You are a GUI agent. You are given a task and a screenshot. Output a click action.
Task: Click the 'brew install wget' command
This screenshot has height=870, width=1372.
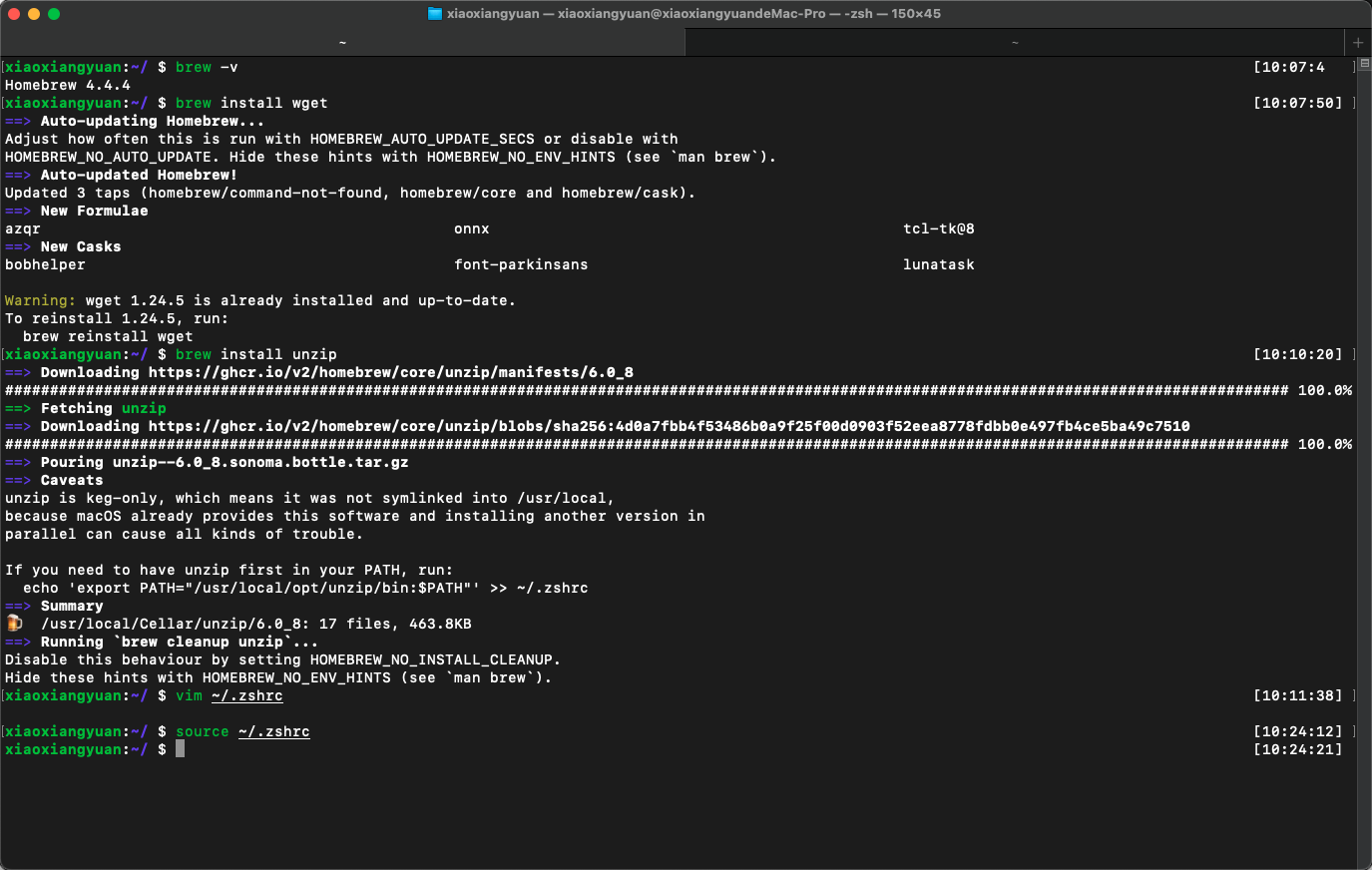tap(251, 103)
